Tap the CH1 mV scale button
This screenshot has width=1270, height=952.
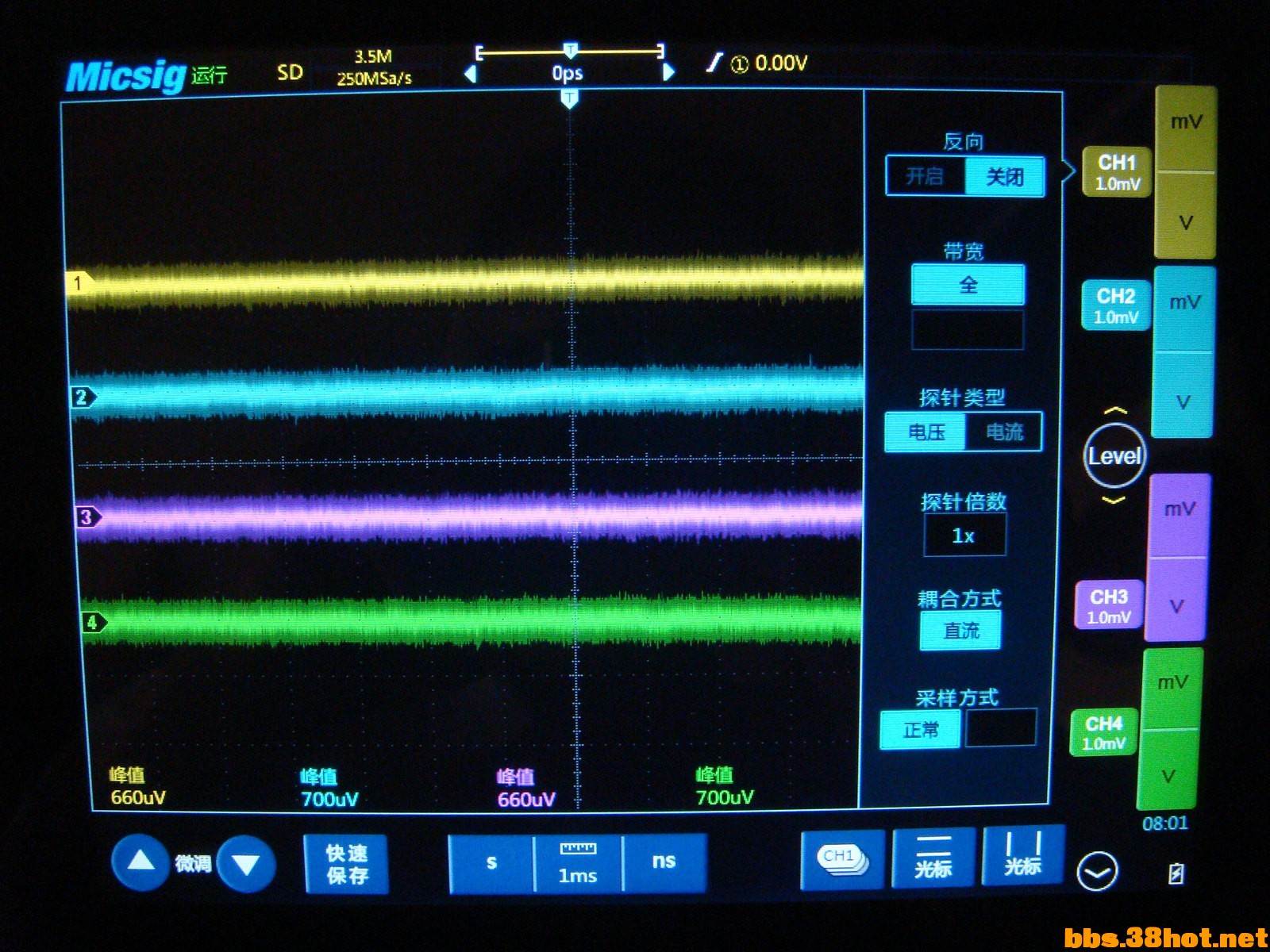[1186, 129]
